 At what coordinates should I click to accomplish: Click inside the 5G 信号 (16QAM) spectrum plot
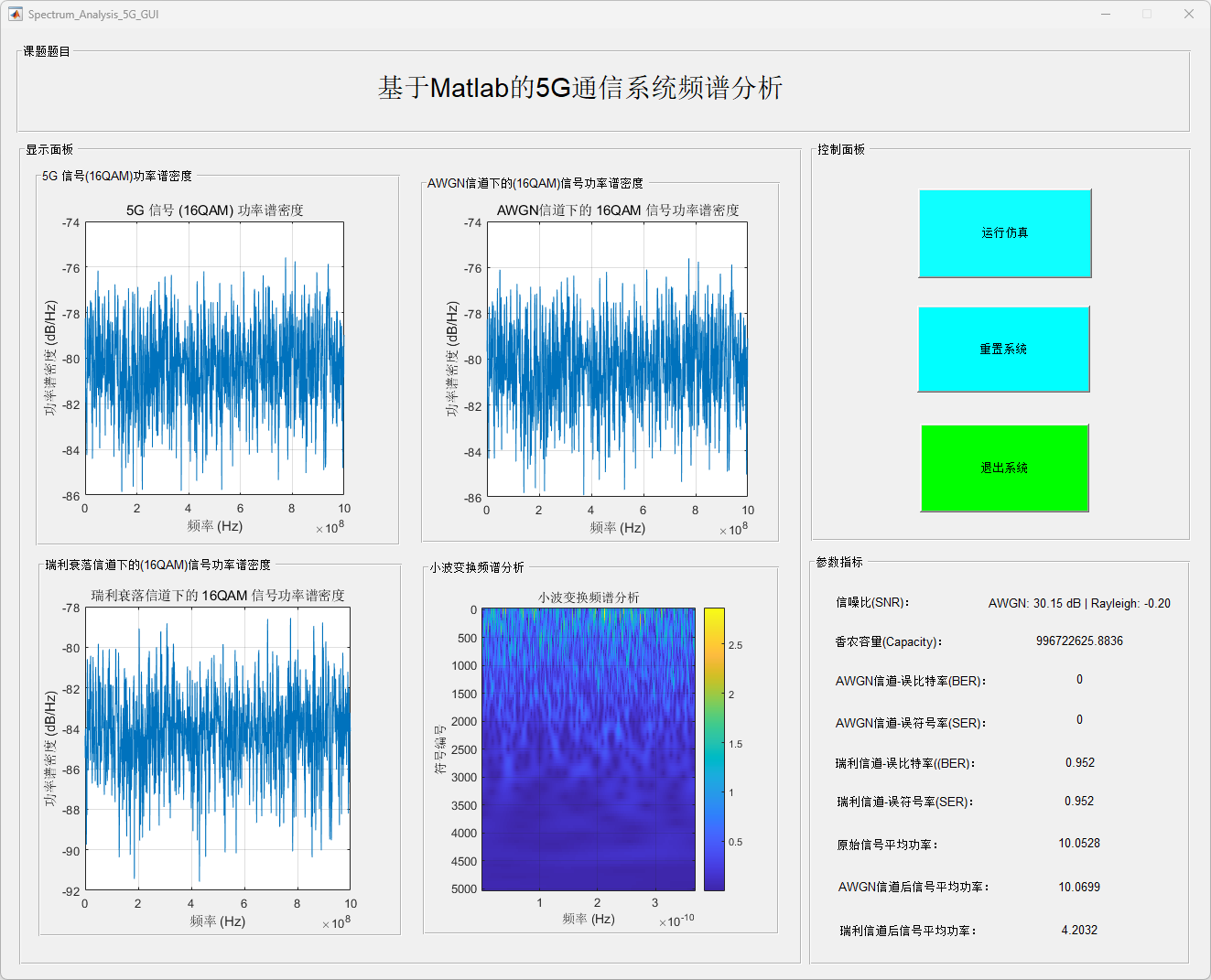coord(214,358)
